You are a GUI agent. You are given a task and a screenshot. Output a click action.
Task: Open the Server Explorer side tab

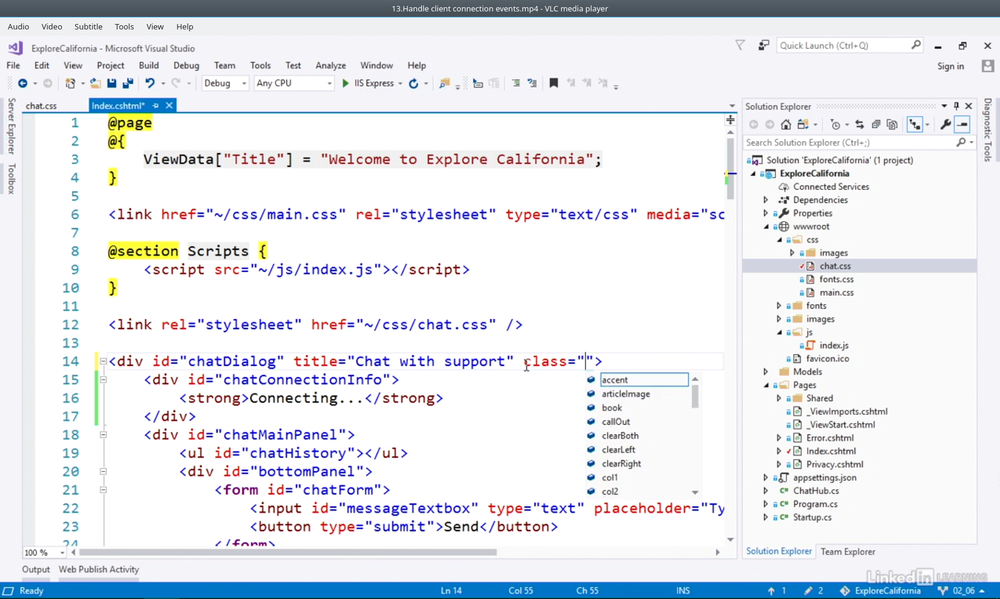[x=11, y=126]
